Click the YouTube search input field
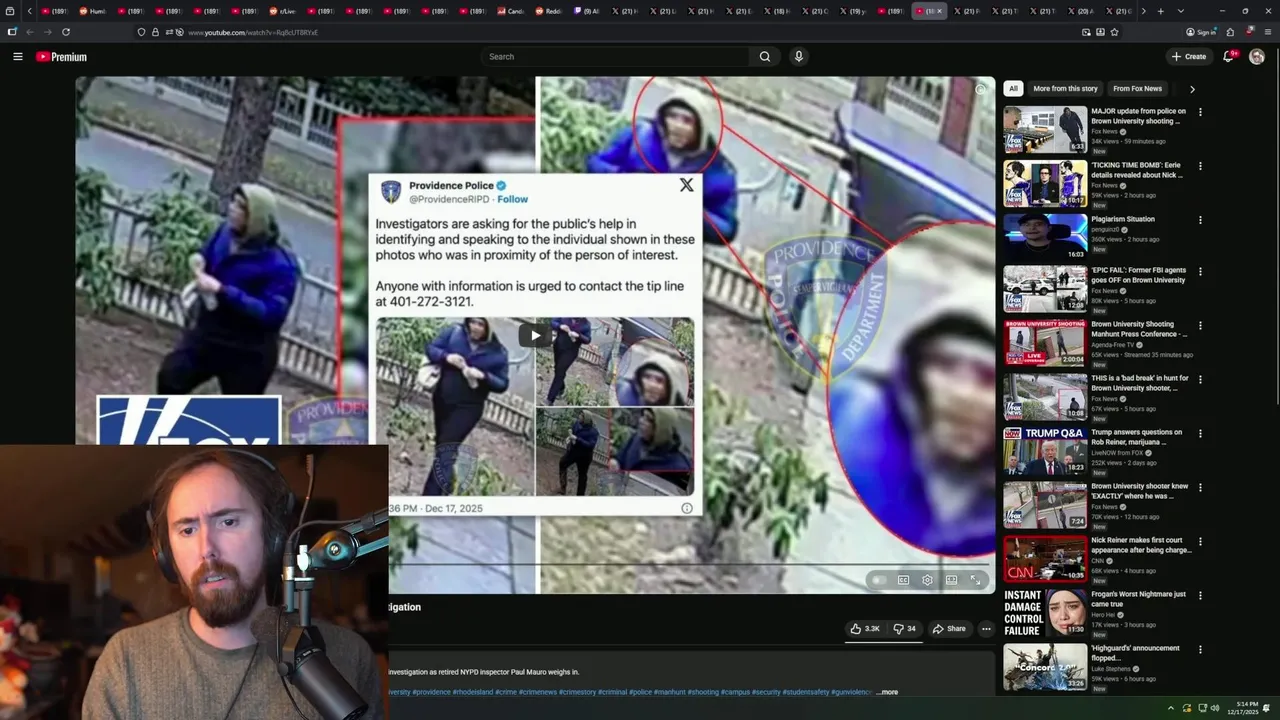The width and height of the screenshot is (1280, 720). [x=615, y=57]
